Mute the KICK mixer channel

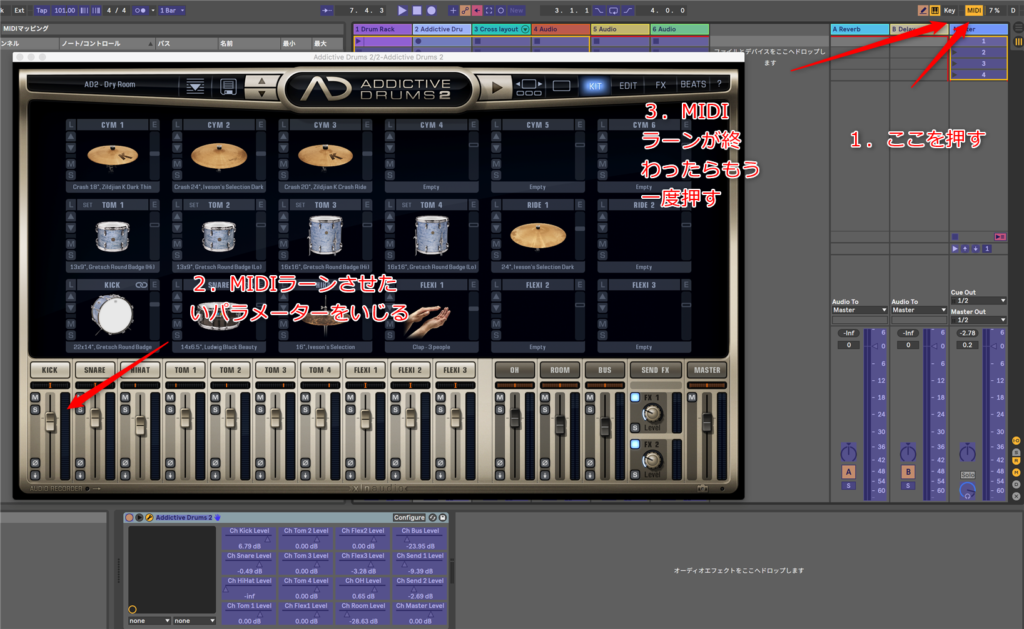pyautogui.click(x=35, y=398)
